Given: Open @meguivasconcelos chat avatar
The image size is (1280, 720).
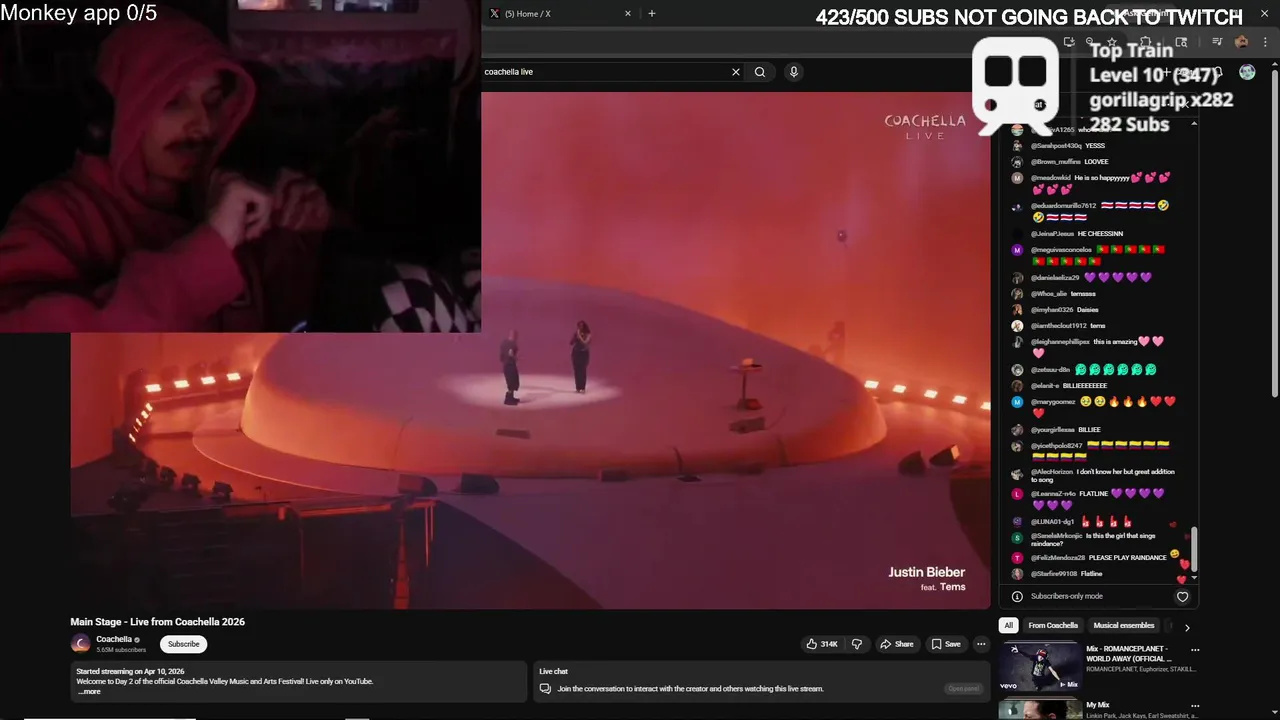Looking at the screenshot, I should tap(1017, 250).
